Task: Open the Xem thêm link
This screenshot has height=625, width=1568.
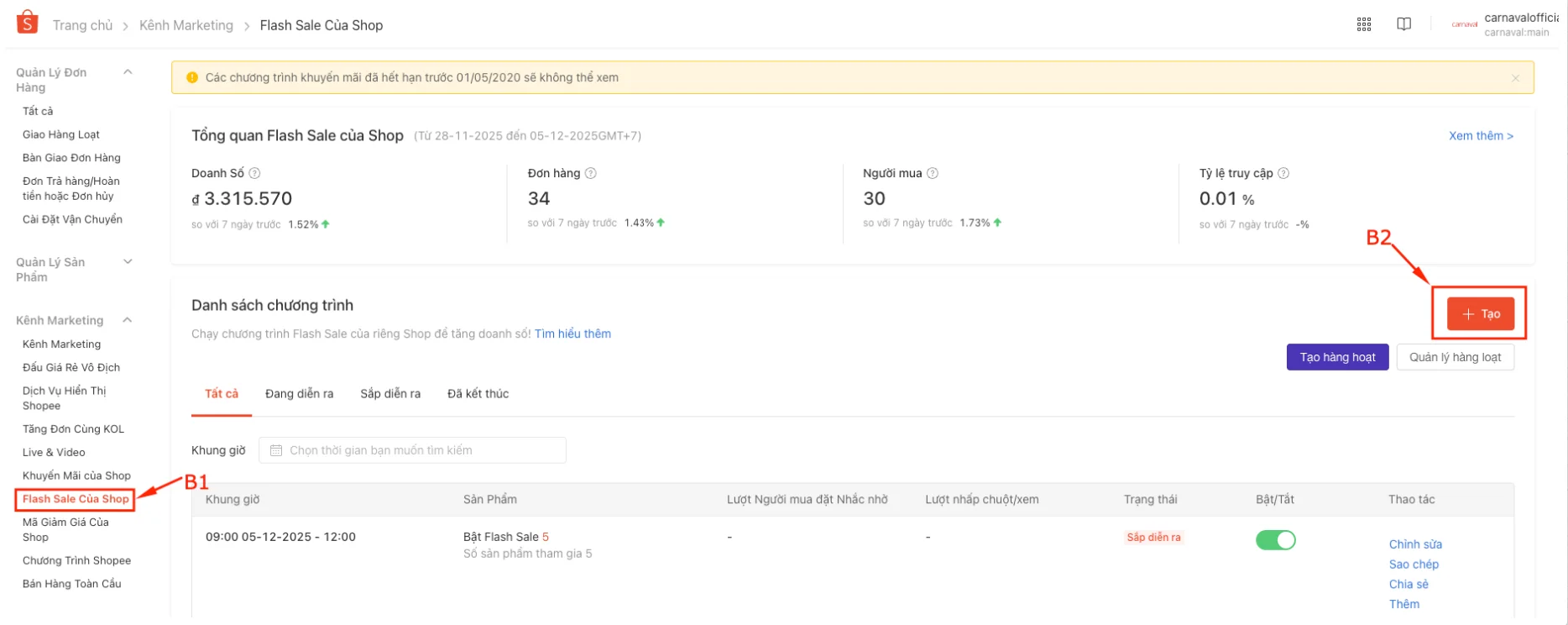Action: pyautogui.click(x=1481, y=135)
